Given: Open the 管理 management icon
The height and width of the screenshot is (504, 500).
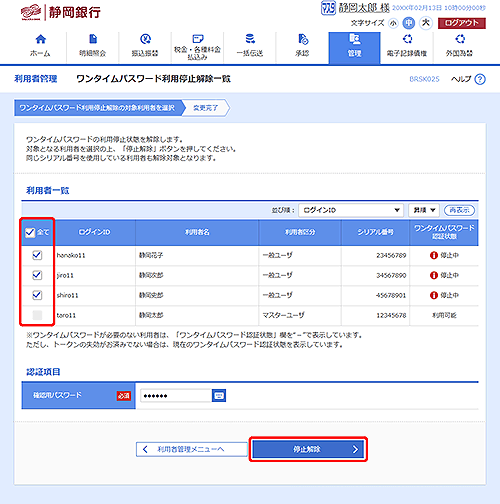Looking at the screenshot, I should pos(354,39).
